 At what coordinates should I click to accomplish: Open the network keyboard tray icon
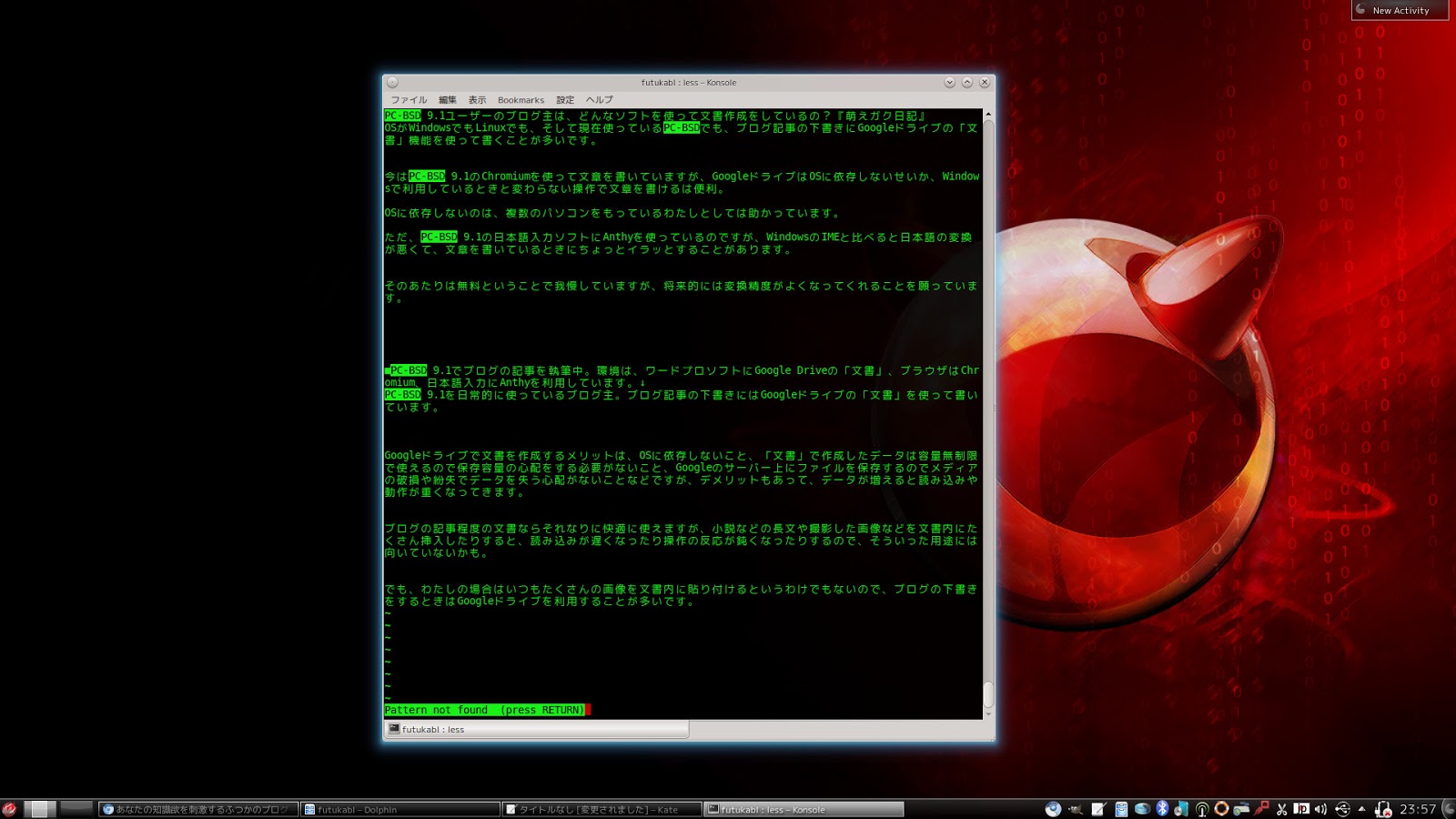click(1242, 809)
